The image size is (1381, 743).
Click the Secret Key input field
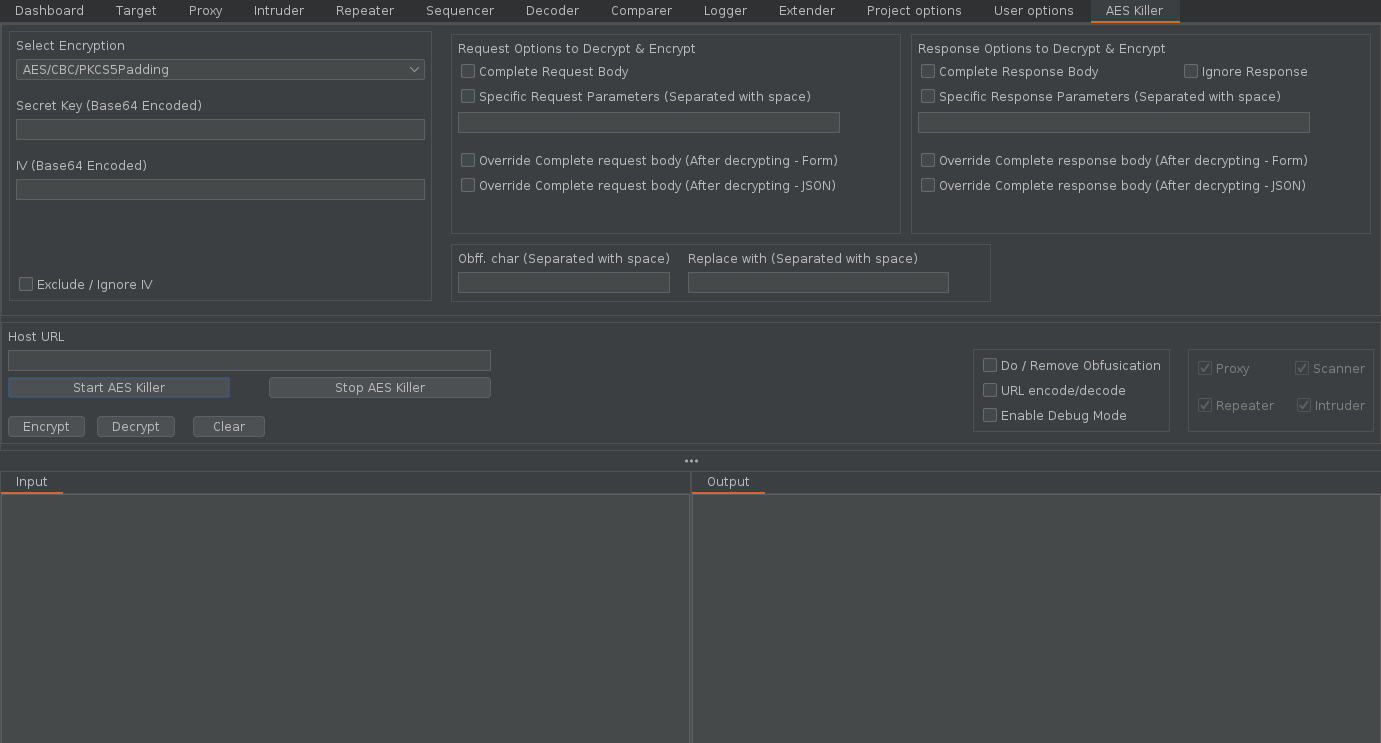pos(220,129)
